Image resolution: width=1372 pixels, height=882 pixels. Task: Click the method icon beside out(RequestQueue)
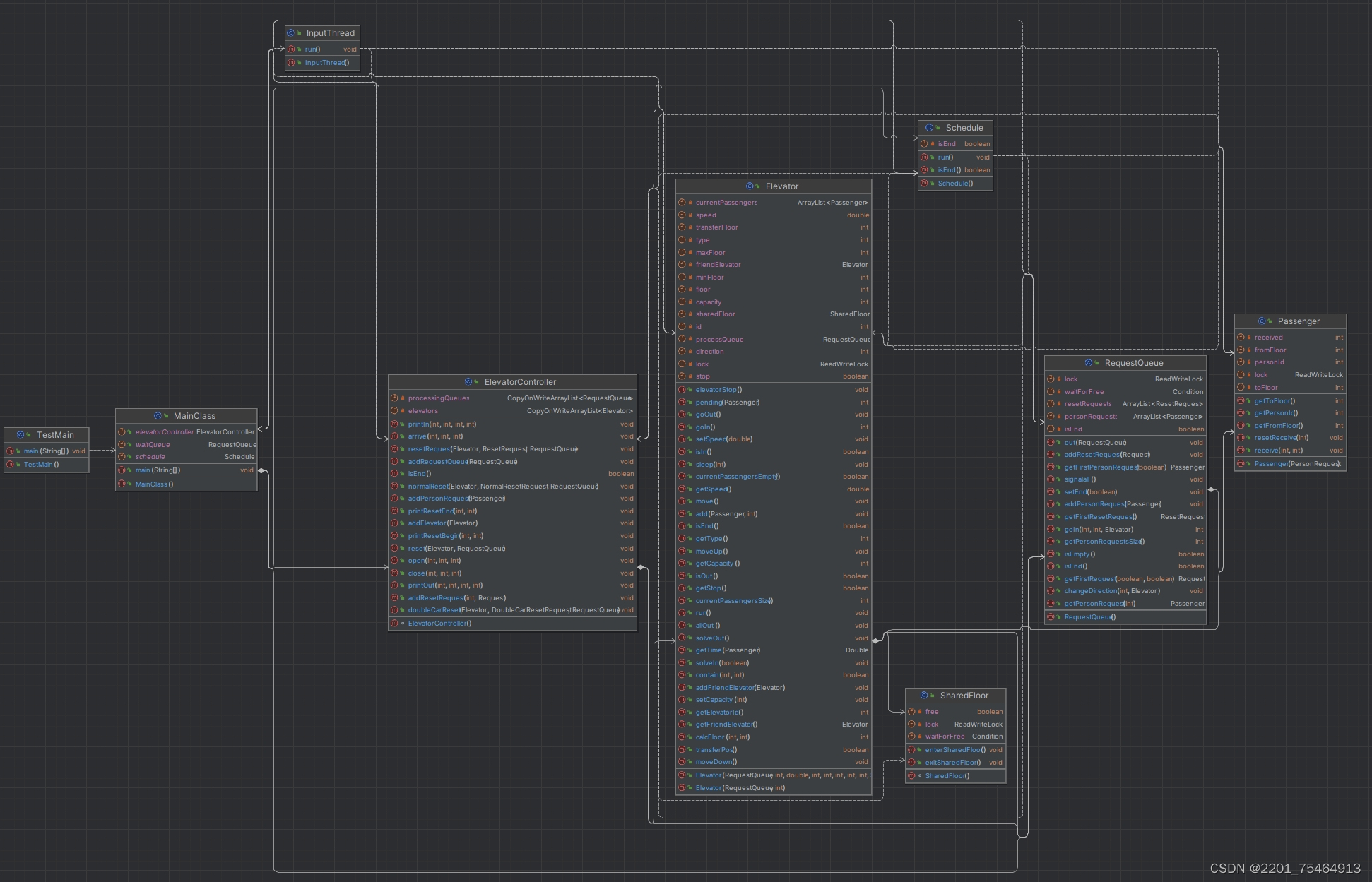(1051, 443)
